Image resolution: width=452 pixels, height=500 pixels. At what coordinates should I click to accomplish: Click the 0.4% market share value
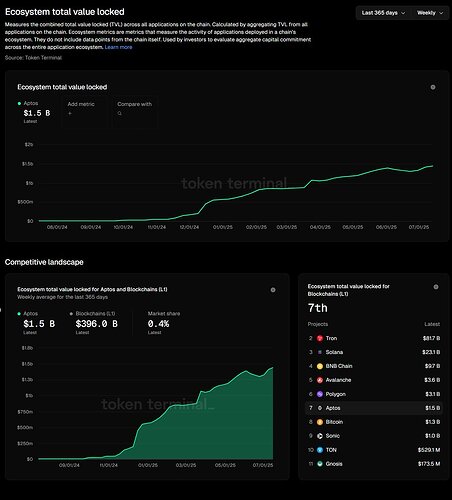(x=158, y=324)
